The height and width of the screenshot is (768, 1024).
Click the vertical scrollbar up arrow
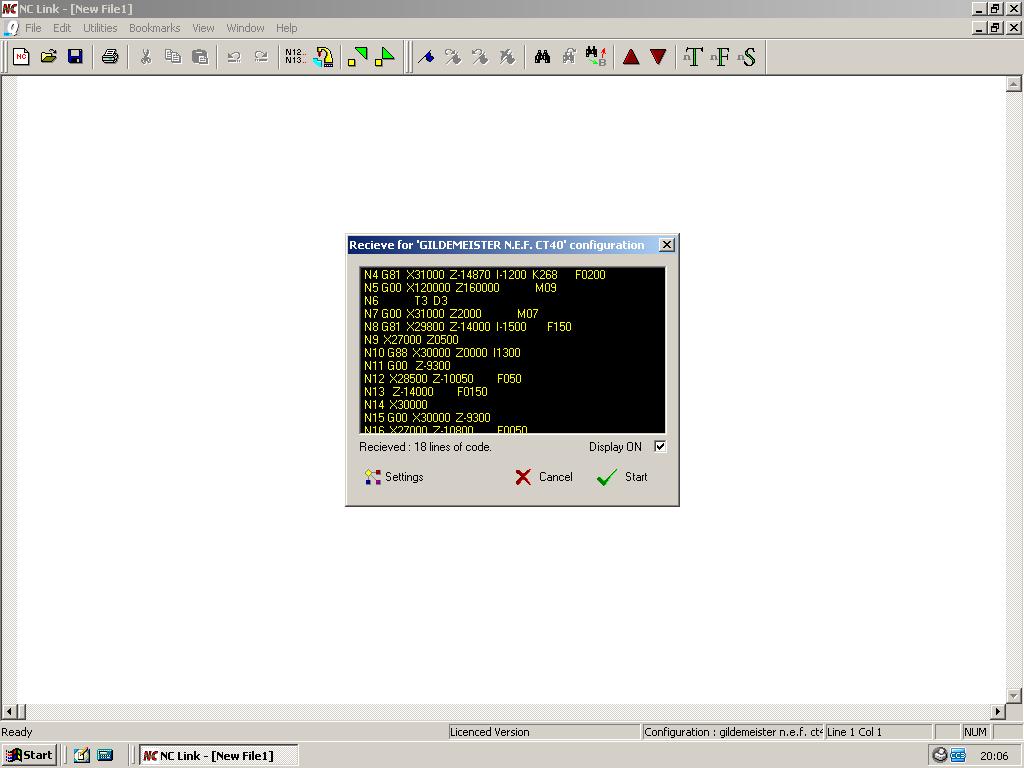tap(1014, 84)
